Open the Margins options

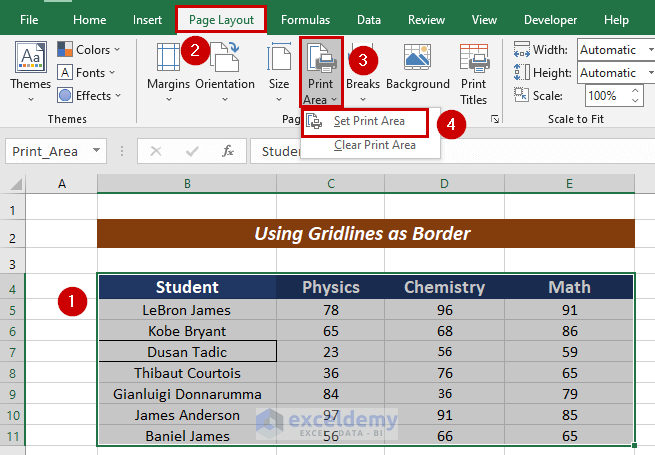point(168,72)
